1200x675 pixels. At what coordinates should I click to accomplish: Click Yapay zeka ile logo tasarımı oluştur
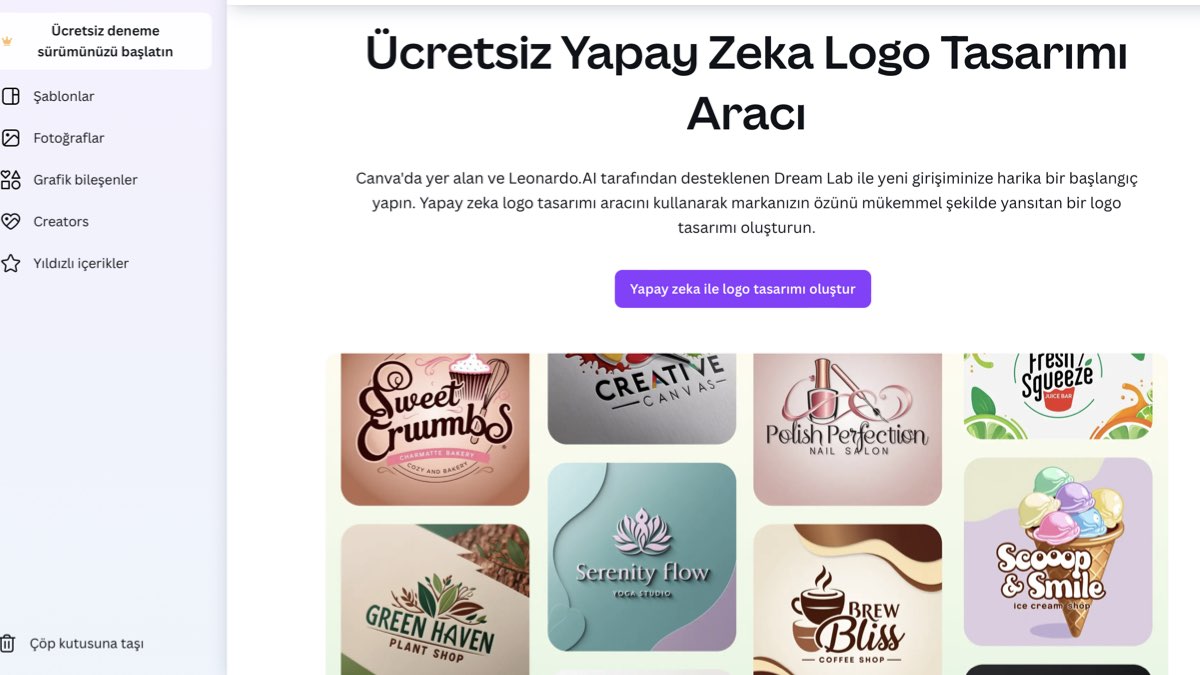pos(743,289)
